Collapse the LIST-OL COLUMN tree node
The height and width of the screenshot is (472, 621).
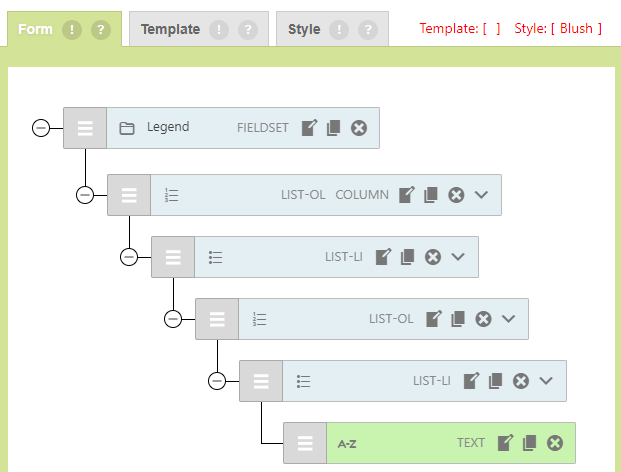pos(85,195)
